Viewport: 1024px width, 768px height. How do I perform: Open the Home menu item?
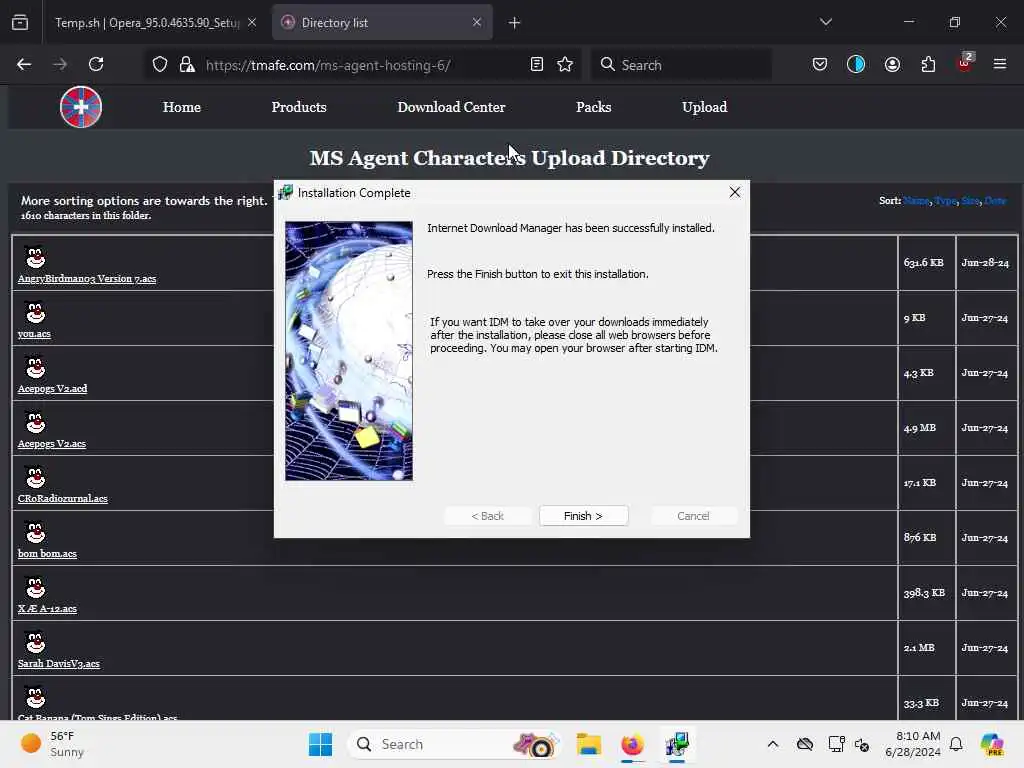pos(182,107)
